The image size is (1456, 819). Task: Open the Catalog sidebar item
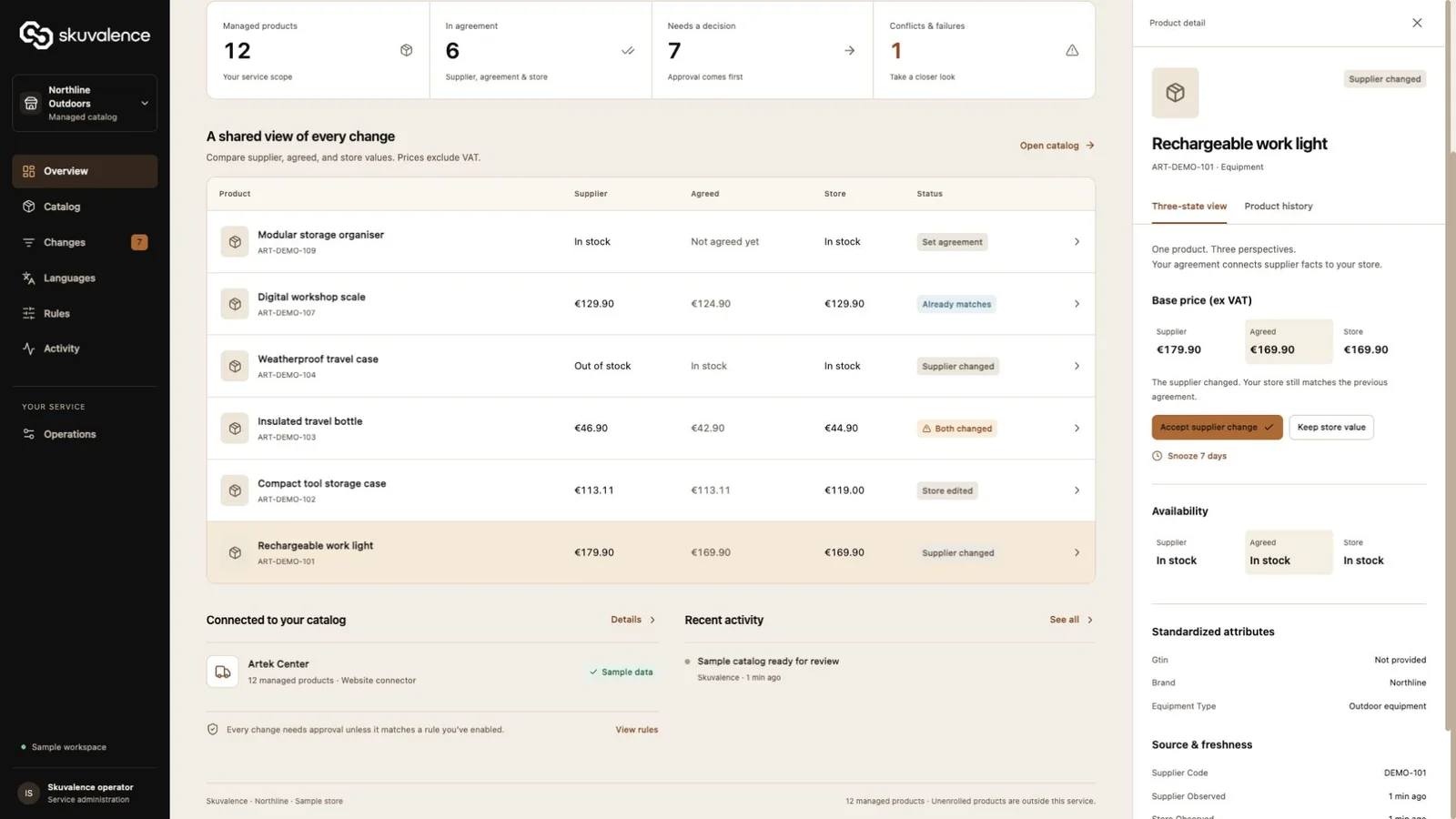tap(85, 207)
